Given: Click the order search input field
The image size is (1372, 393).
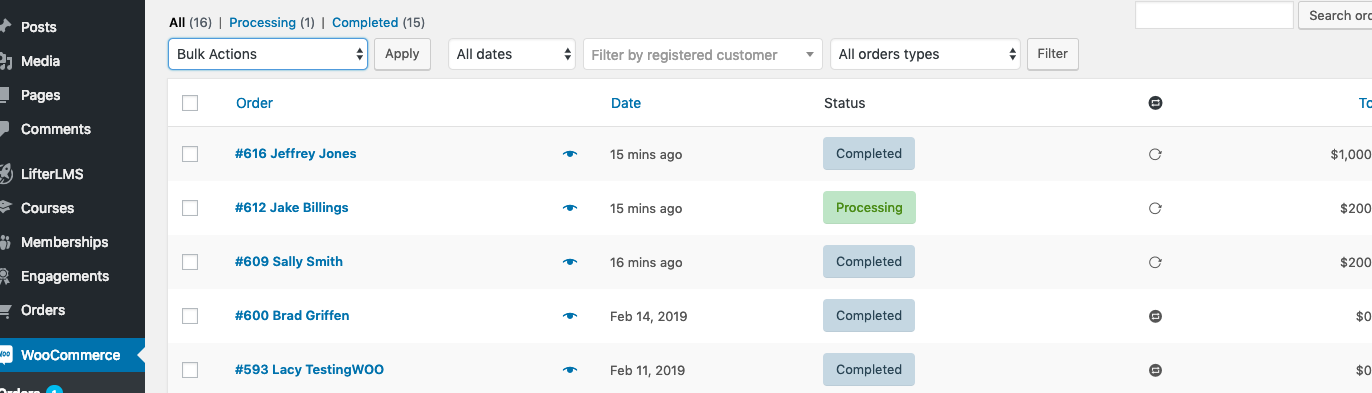Looking at the screenshot, I should (x=1214, y=15).
